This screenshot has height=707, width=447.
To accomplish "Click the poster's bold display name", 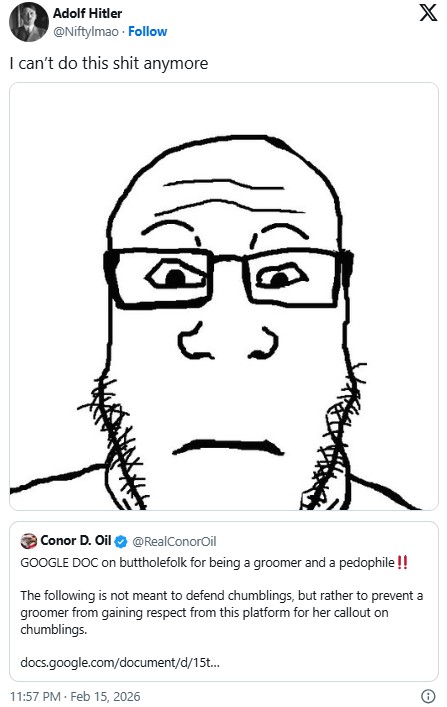I will click(x=88, y=14).
